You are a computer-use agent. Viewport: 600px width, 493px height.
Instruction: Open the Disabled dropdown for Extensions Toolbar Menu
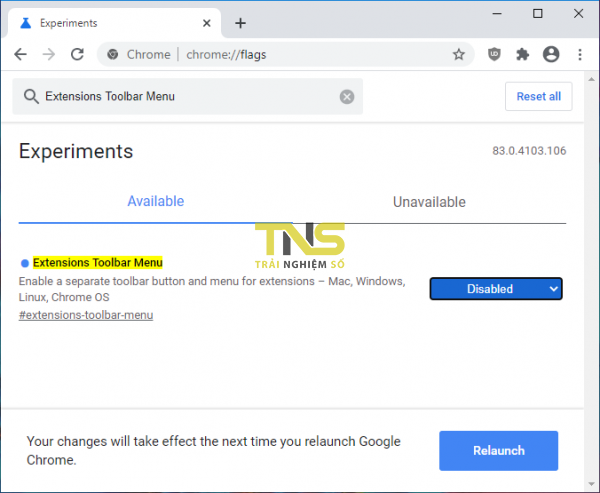(x=496, y=289)
